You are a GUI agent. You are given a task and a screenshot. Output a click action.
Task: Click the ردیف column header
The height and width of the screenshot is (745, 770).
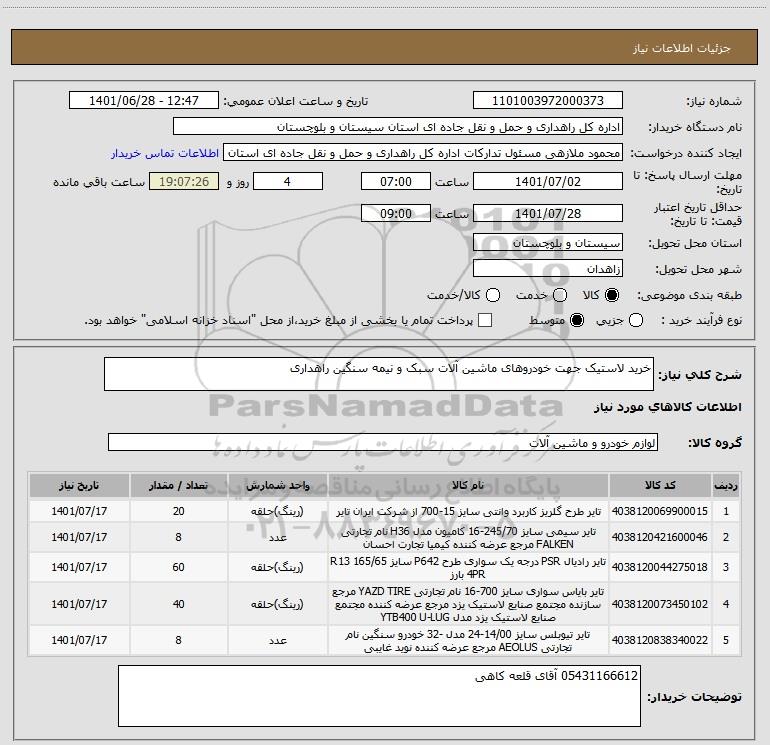tap(726, 485)
